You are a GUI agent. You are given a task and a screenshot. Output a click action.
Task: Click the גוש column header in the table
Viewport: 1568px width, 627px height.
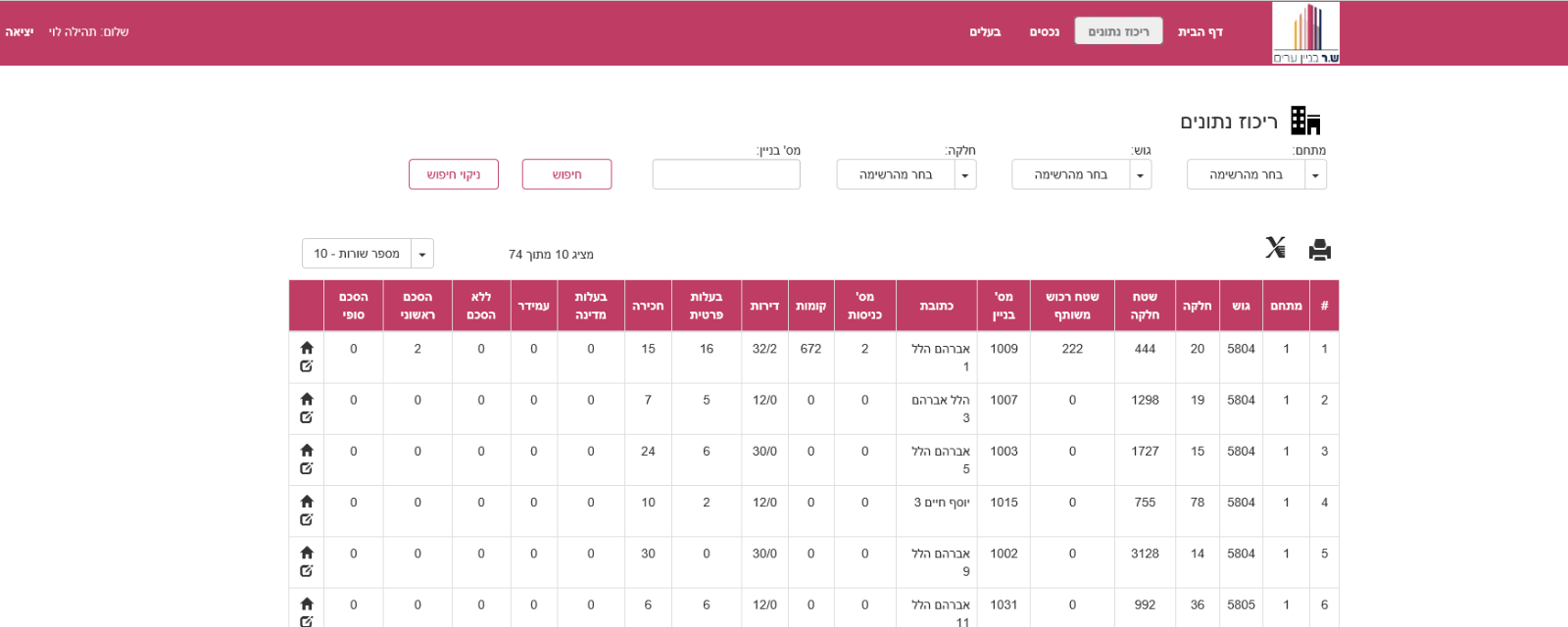tap(1241, 306)
